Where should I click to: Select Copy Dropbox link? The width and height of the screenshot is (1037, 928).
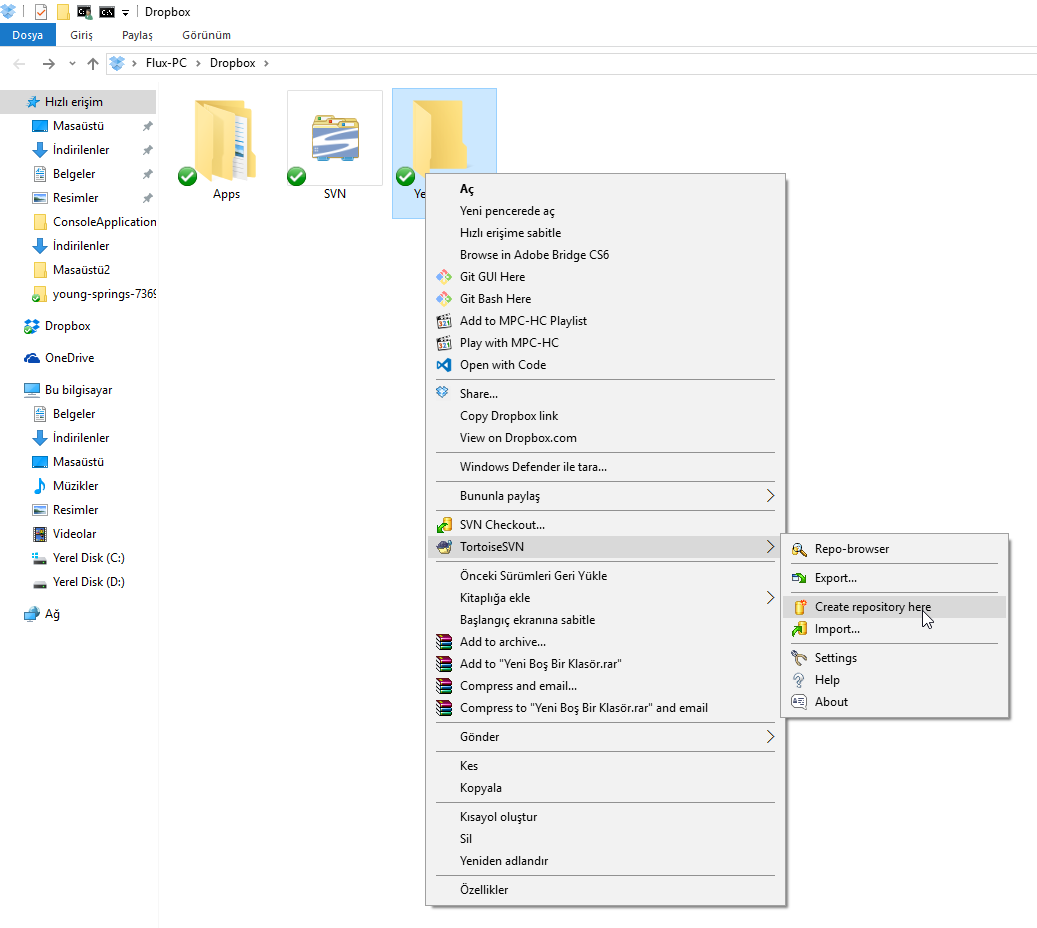point(605,415)
